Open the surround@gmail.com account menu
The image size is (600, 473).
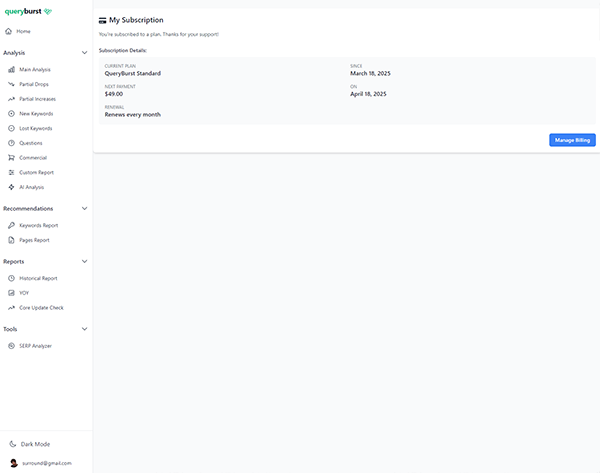coord(46,463)
